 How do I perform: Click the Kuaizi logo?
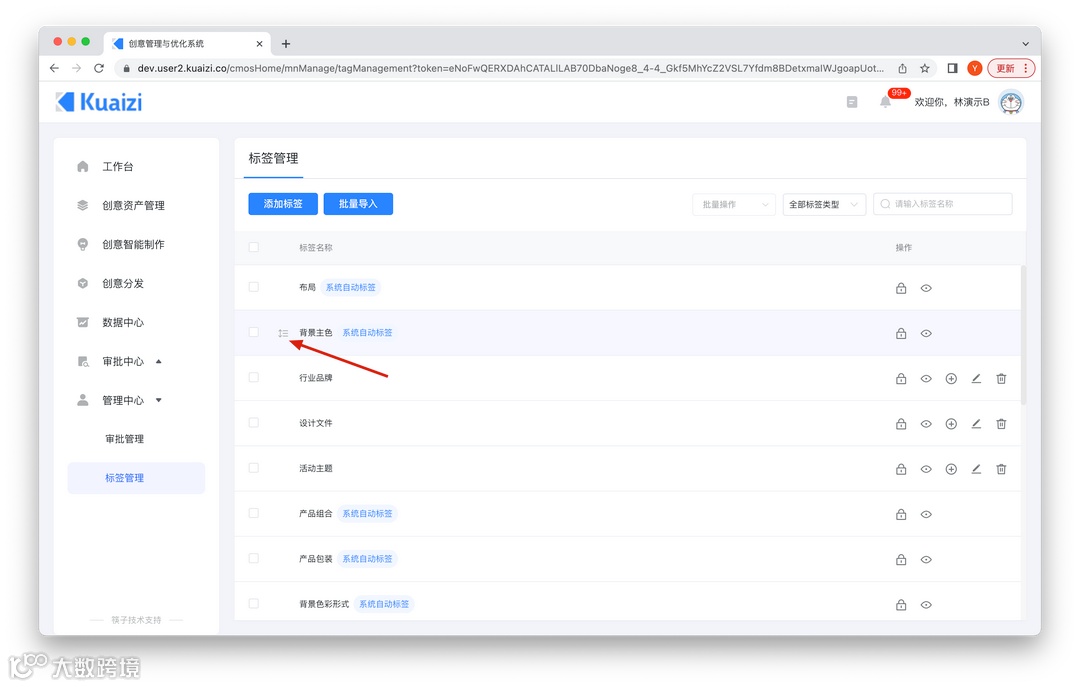tap(99, 102)
